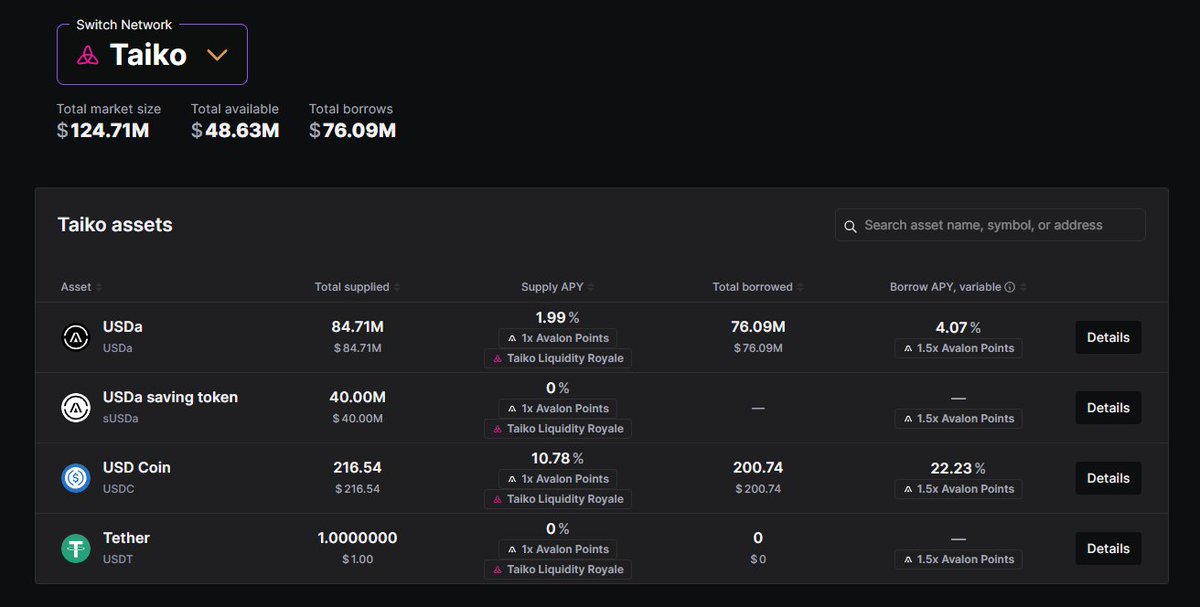The height and width of the screenshot is (607, 1200).
Task: Click 1.5x Avalon Points badge in USDC row
Action: click(958, 488)
